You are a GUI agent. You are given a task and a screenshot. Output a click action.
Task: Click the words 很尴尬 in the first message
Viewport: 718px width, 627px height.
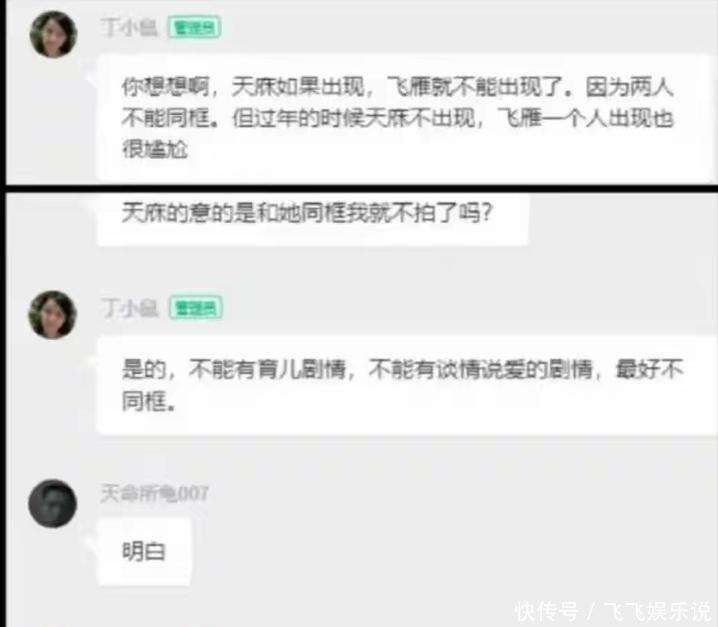[x=155, y=149]
